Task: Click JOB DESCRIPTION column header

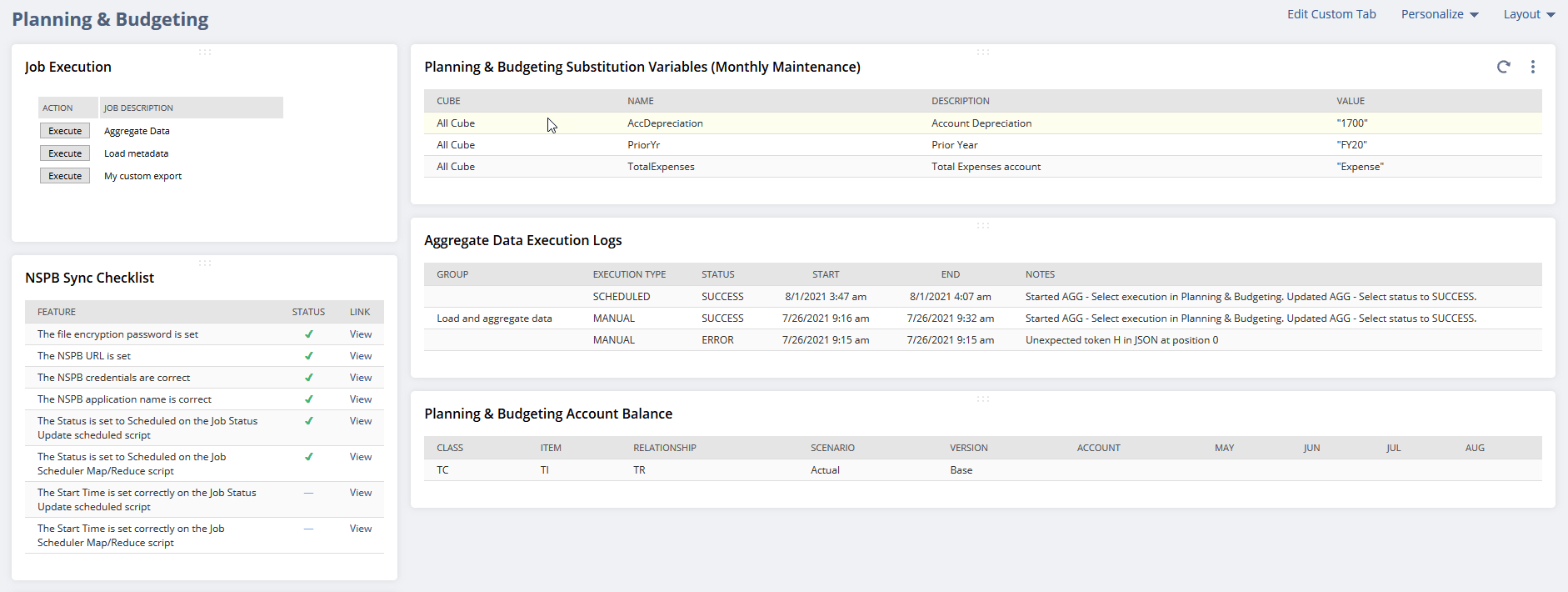Action: pyautogui.click(x=138, y=108)
